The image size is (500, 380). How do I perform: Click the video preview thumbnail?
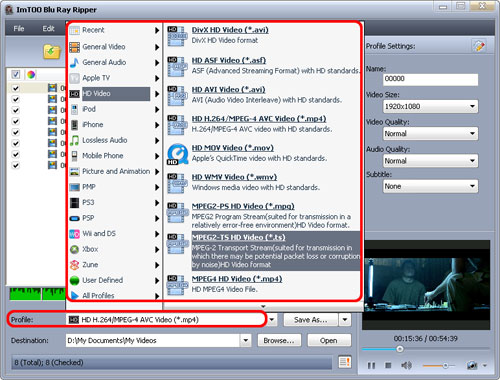(426, 285)
